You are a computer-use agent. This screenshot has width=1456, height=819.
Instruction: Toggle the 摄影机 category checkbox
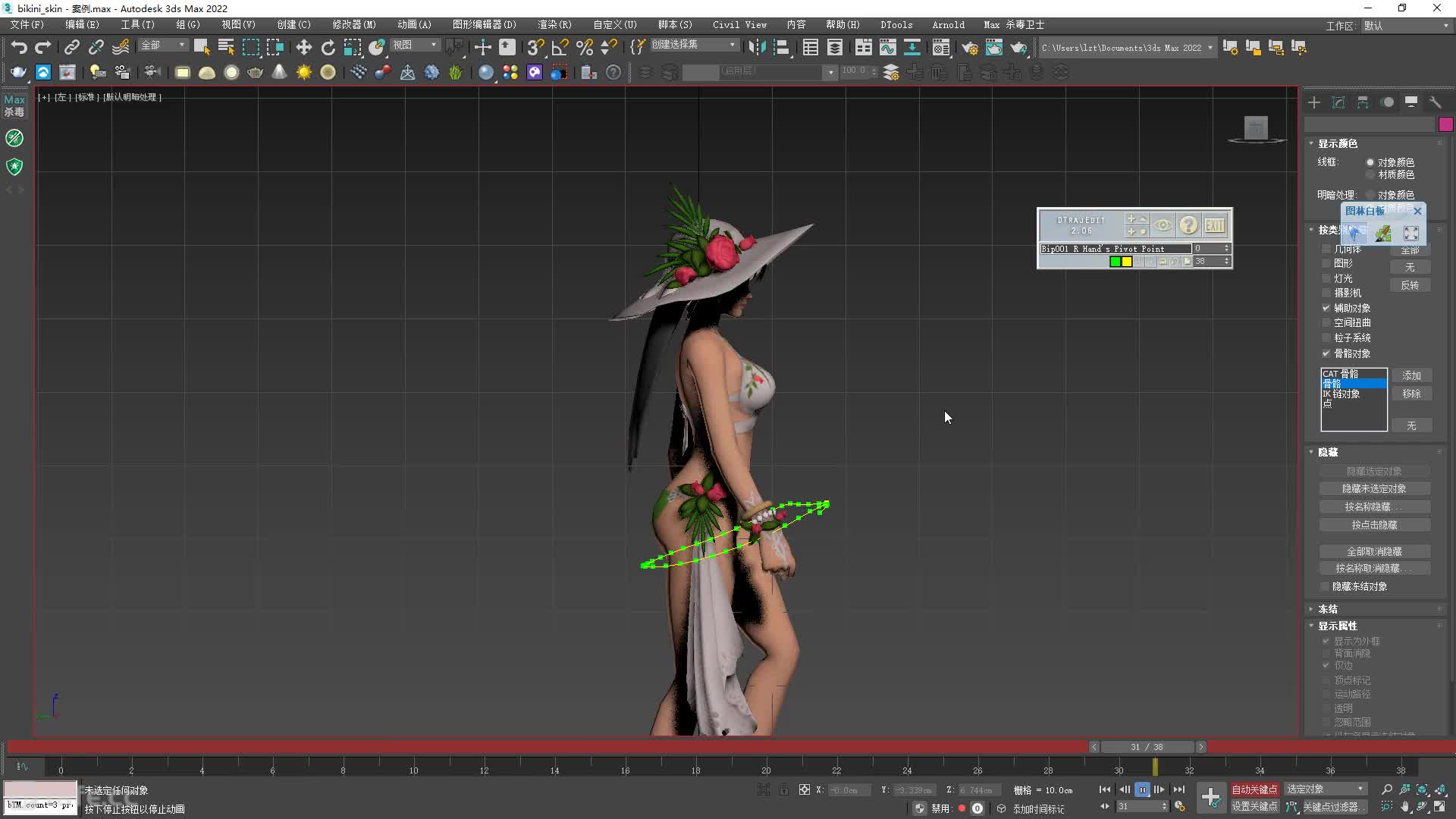[x=1326, y=293]
